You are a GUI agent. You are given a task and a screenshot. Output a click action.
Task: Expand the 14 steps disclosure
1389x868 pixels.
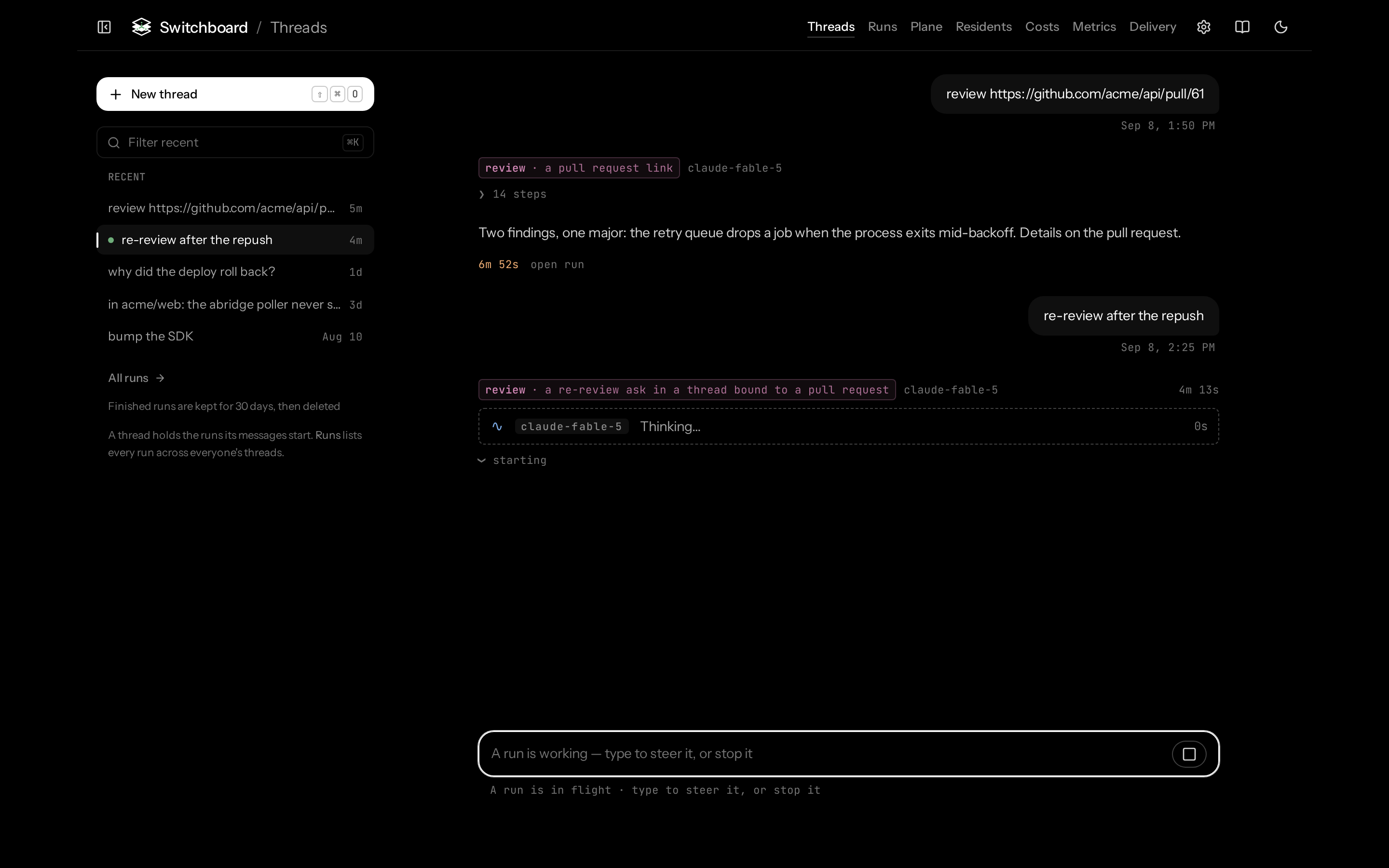tap(513, 194)
